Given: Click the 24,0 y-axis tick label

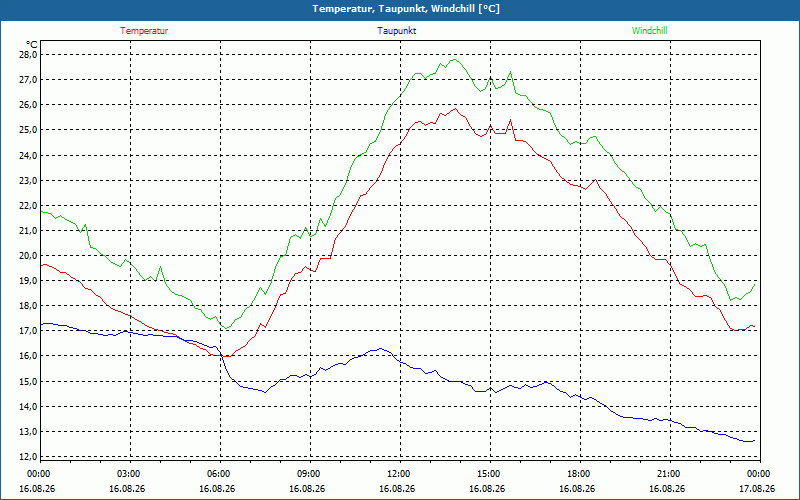Looking at the screenshot, I should click(x=28, y=155).
